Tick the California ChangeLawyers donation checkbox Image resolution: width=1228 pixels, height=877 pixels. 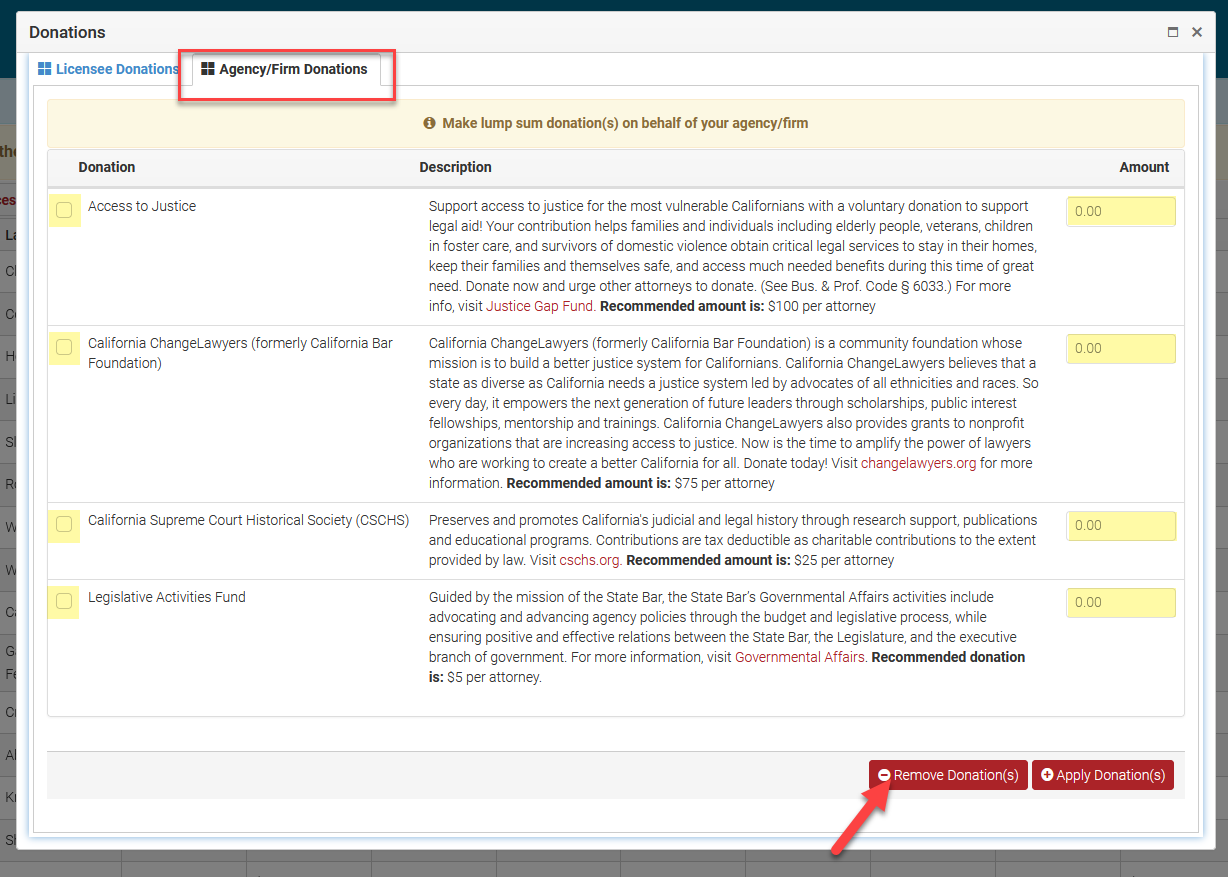[x=64, y=347]
